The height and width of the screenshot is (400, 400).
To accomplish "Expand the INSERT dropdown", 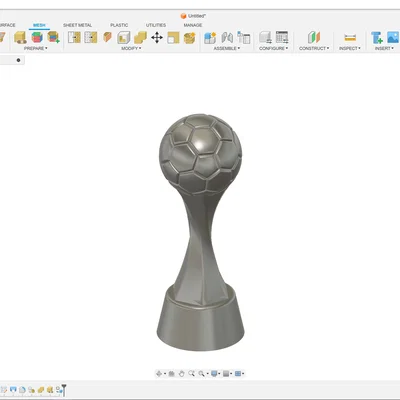I will (x=384, y=48).
